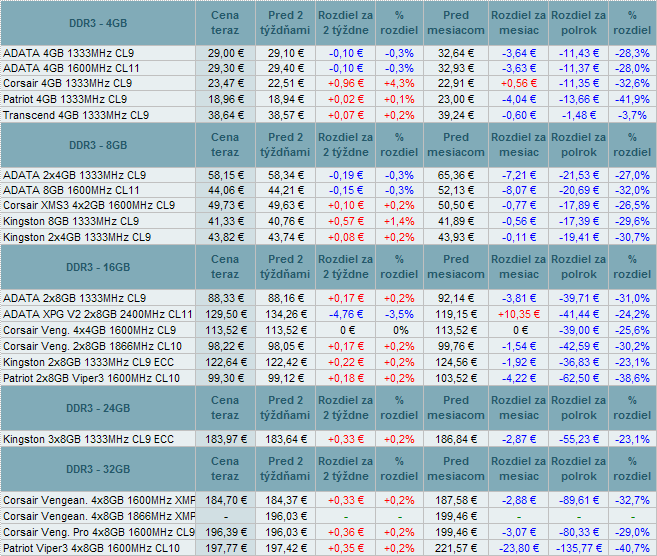This screenshot has height=556, width=657.
Task: Click Pred mesiacom header in DDR3 - 8GB section
Action: click(456, 145)
